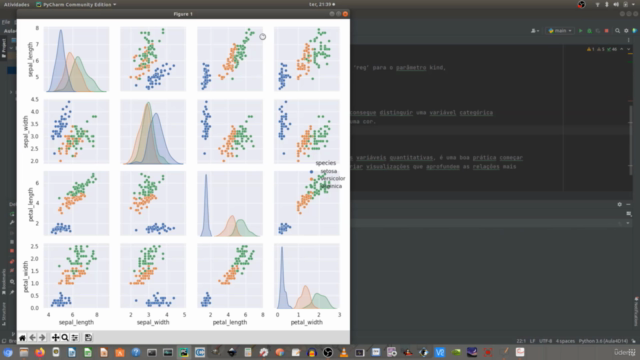
Task: Minimize the run panel with dash icon
Action: point(628,204)
